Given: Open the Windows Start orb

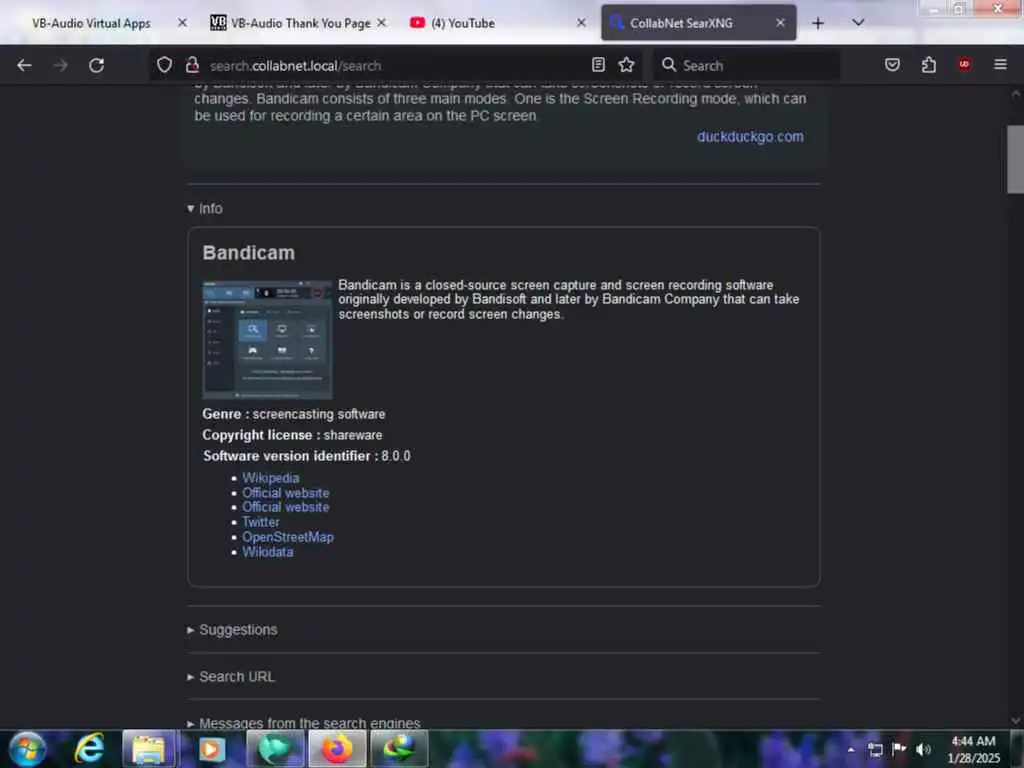Looking at the screenshot, I should click(27, 749).
